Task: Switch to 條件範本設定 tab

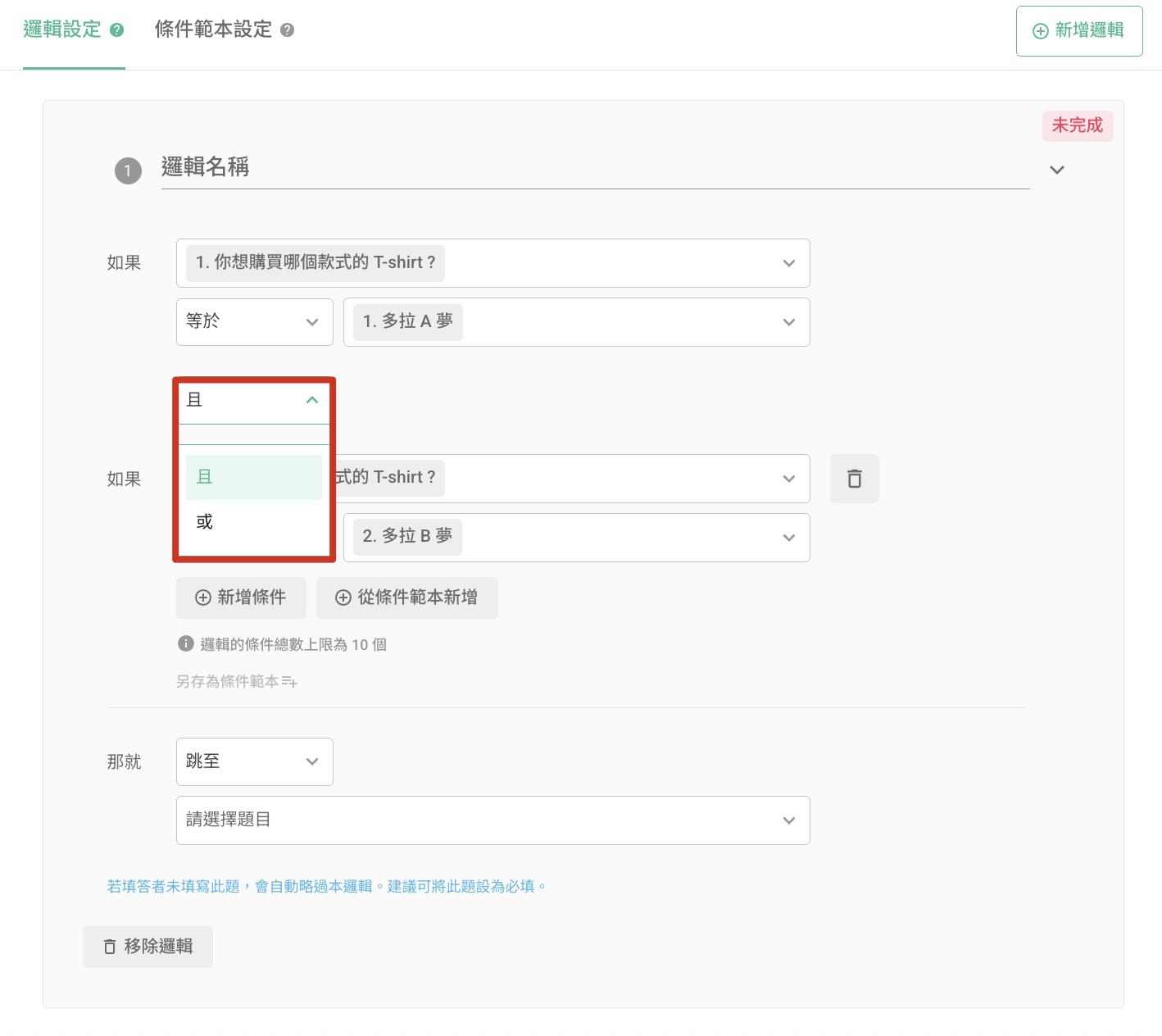Action: [213, 30]
